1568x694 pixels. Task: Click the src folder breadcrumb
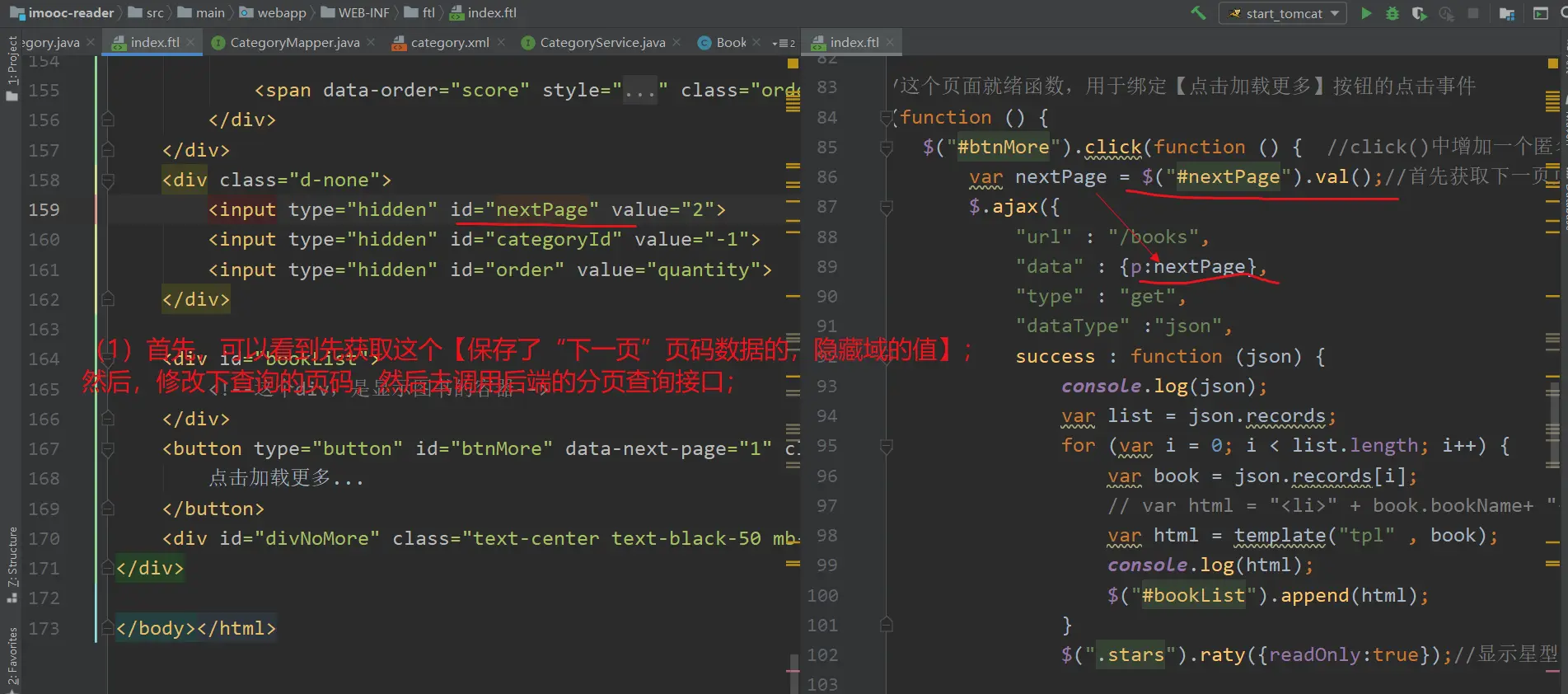click(147, 12)
